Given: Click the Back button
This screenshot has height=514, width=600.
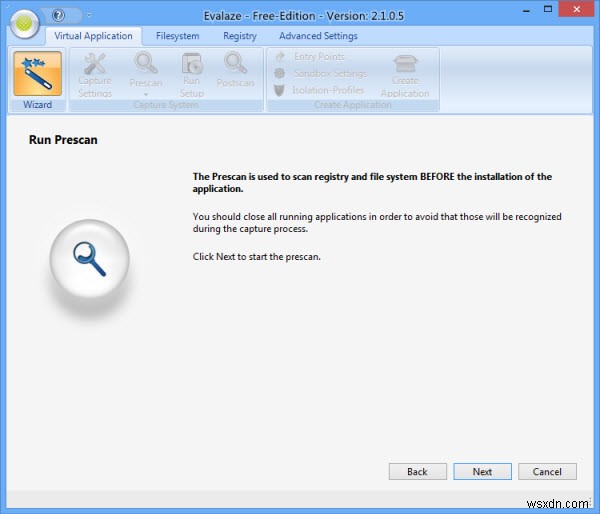Looking at the screenshot, I should point(417,472).
